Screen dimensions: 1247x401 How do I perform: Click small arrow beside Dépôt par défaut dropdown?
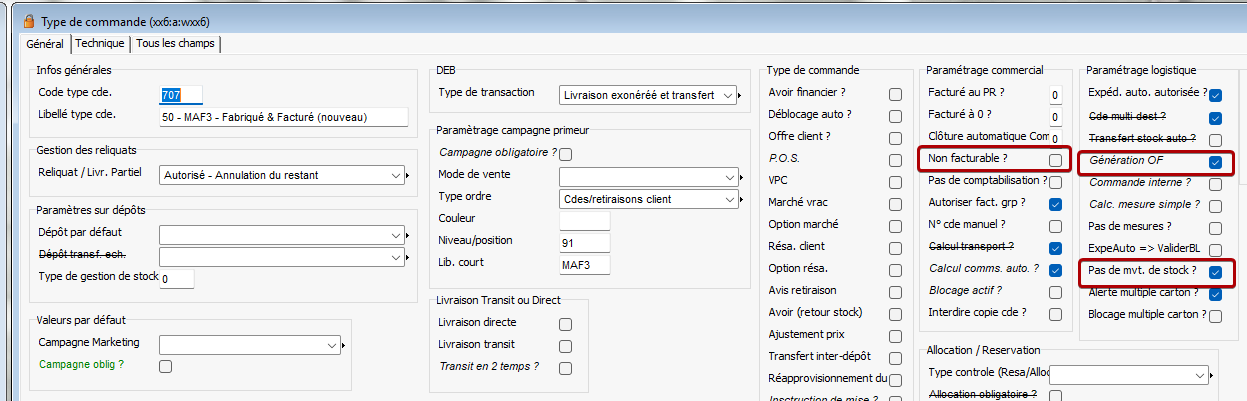(x=409, y=236)
